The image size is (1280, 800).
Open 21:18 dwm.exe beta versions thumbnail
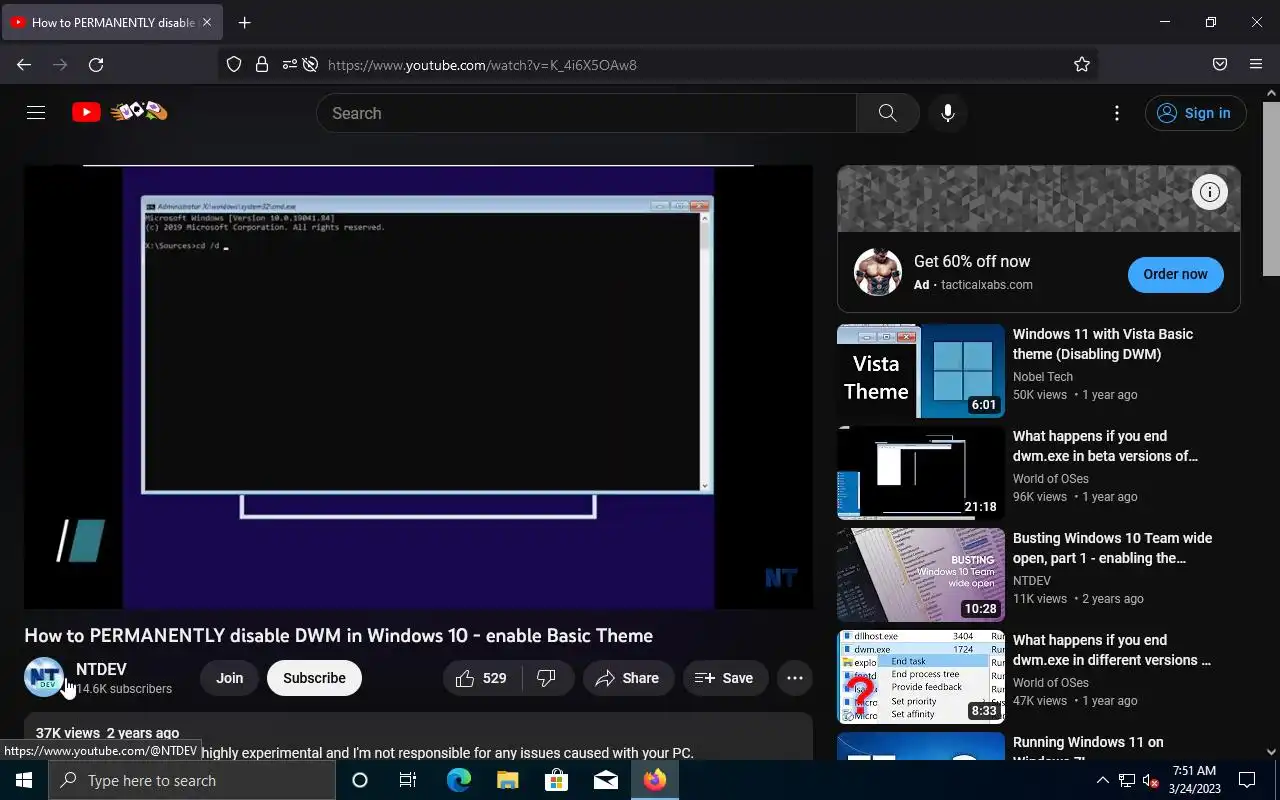[x=920, y=472]
